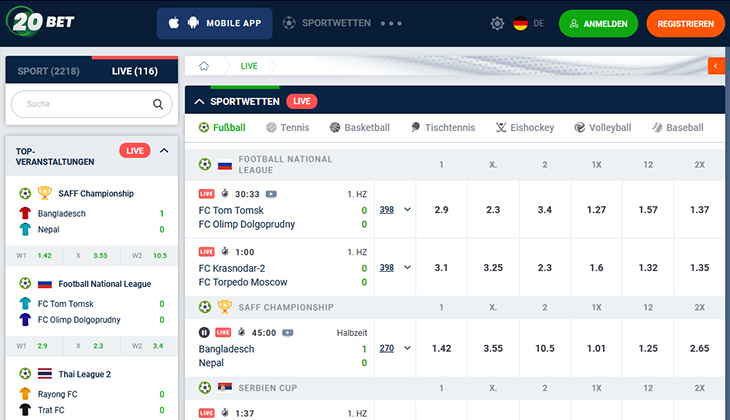Open the three-dots more menu
The height and width of the screenshot is (420, 730).
point(391,23)
